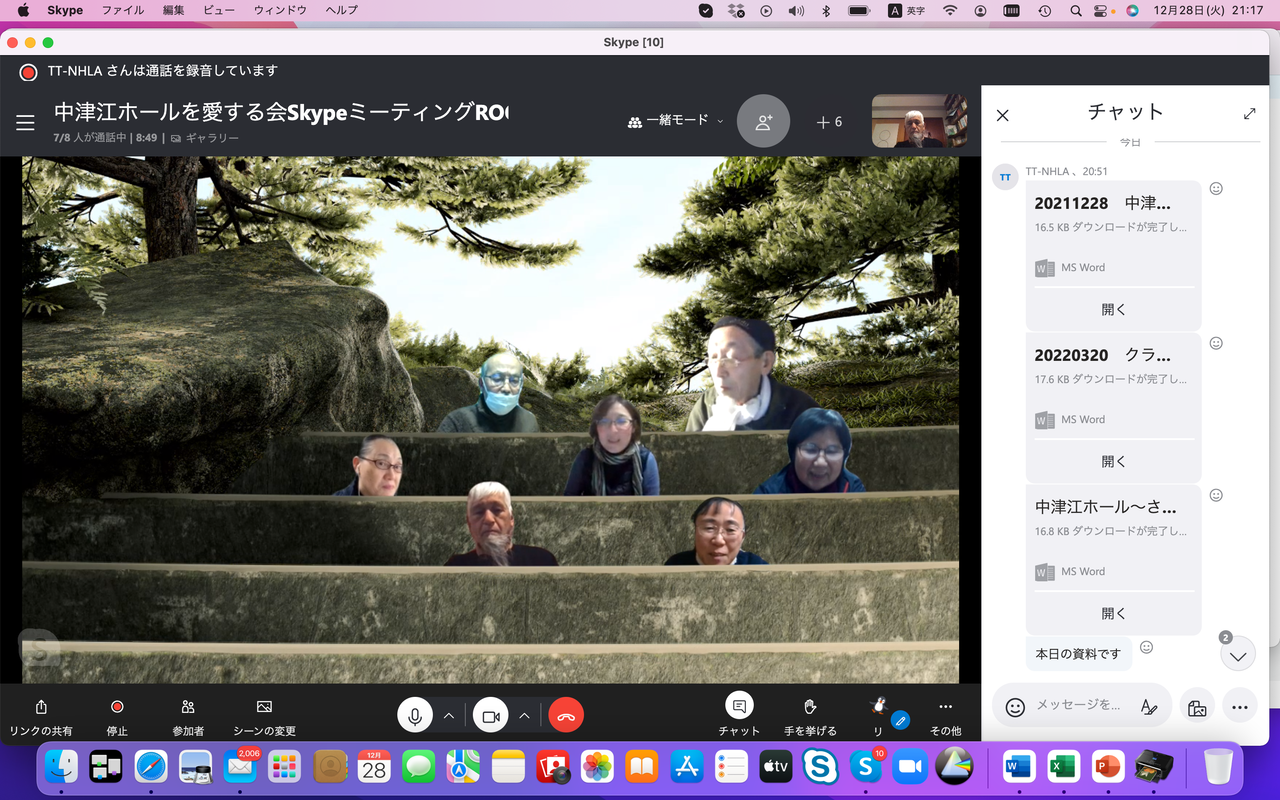Change the Together mode scene
Image resolution: width=1280 pixels, height=800 pixels.
pos(264,717)
